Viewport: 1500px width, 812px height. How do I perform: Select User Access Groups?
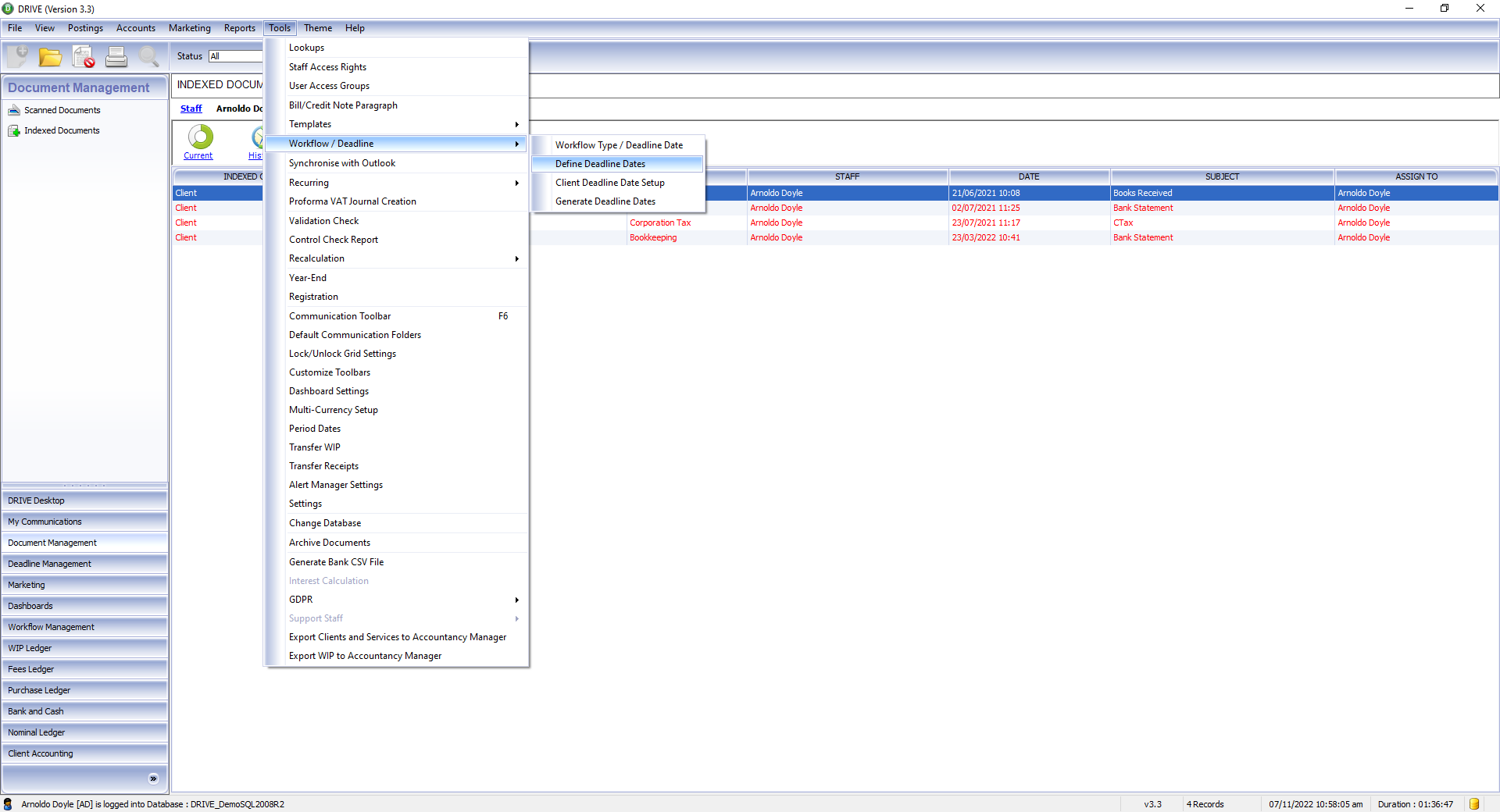point(396,86)
